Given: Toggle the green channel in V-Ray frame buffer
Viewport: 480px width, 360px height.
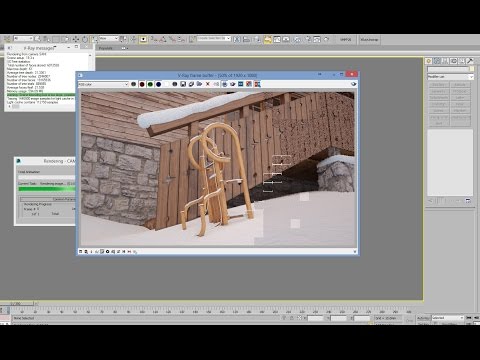Looking at the screenshot, I should (x=150, y=84).
